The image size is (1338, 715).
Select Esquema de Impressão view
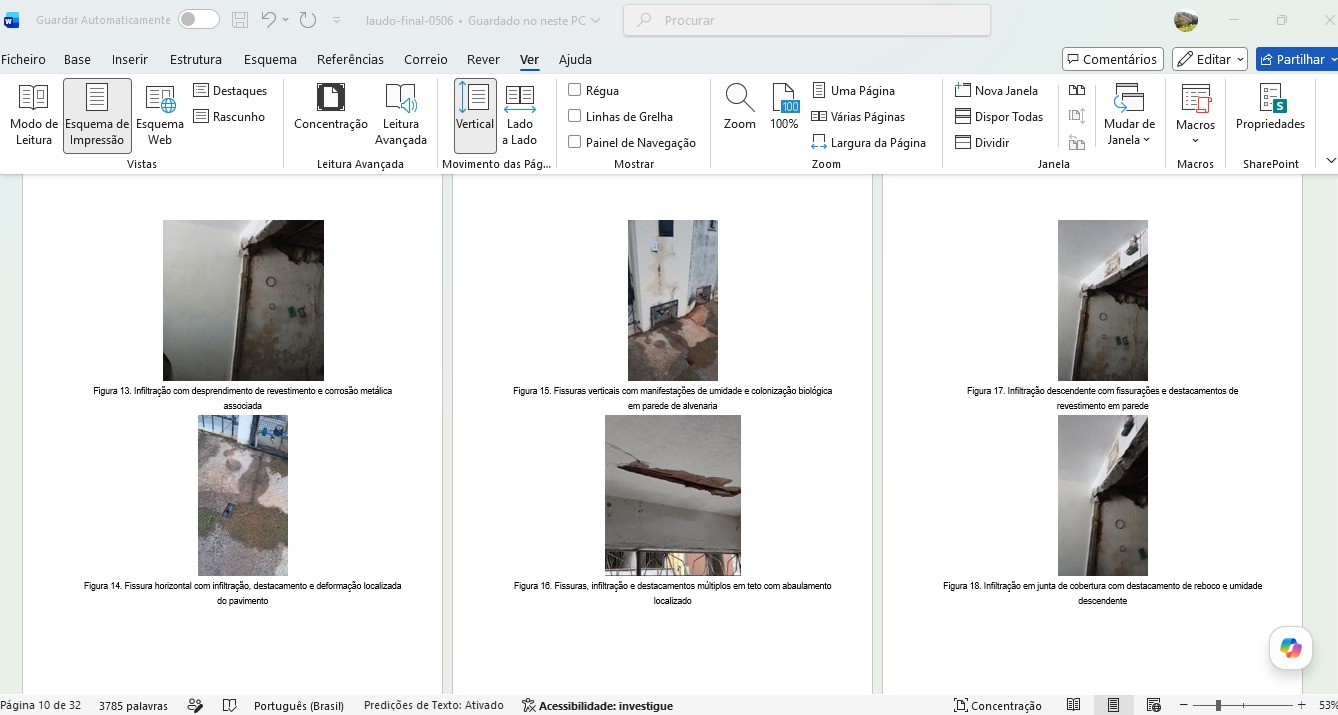(x=97, y=115)
